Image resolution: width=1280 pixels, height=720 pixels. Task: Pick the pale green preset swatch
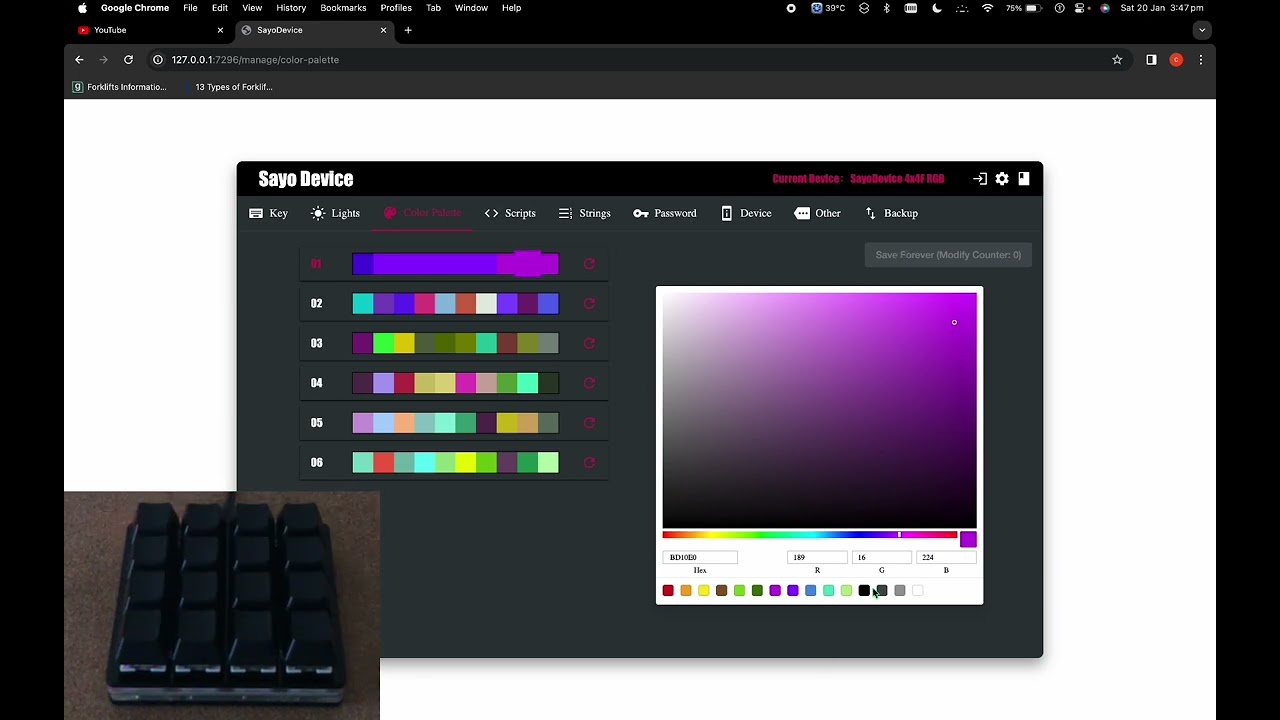pyautogui.click(x=846, y=591)
